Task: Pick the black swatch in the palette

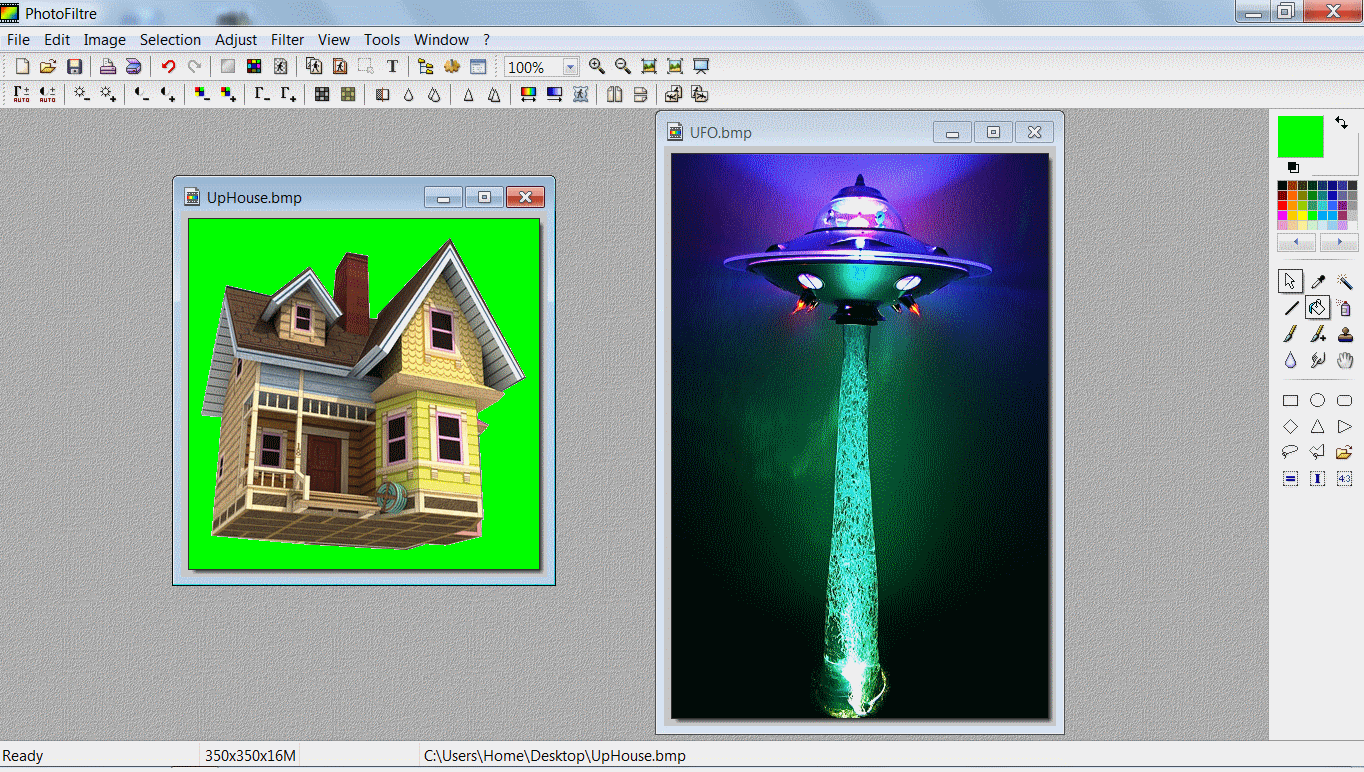Action: pos(1283,185)
